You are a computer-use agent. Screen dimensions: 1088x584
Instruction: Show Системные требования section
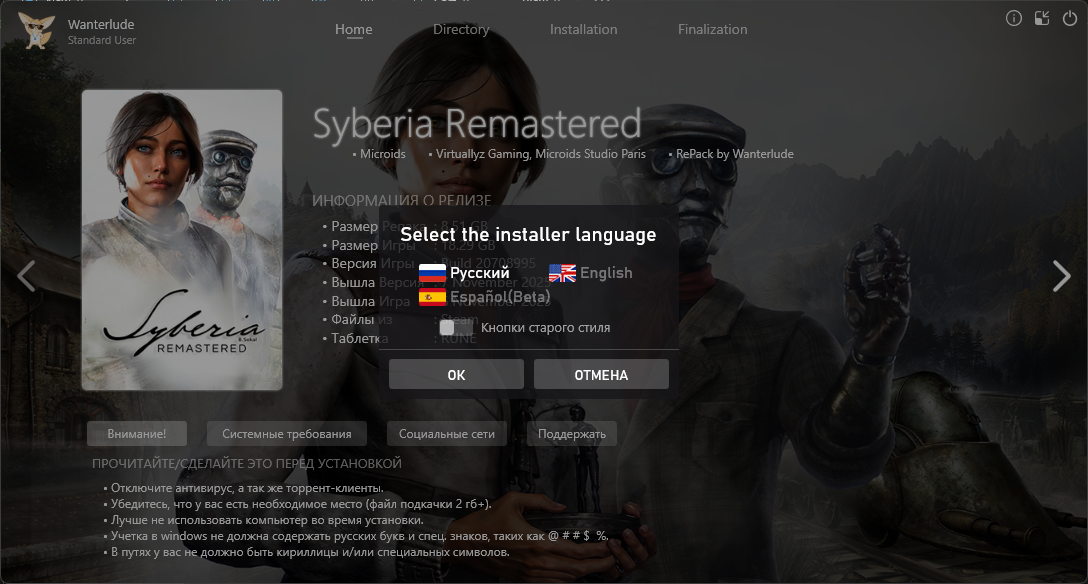tap(287, 433)
